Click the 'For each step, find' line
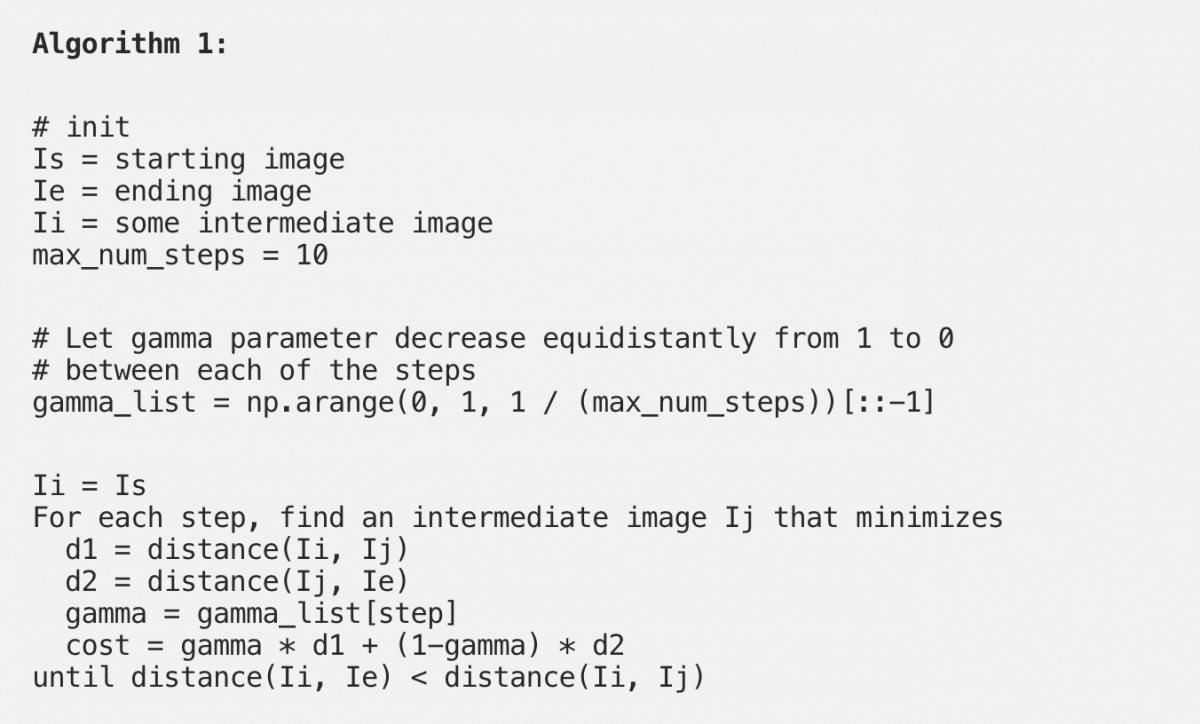 coord(518,518)
